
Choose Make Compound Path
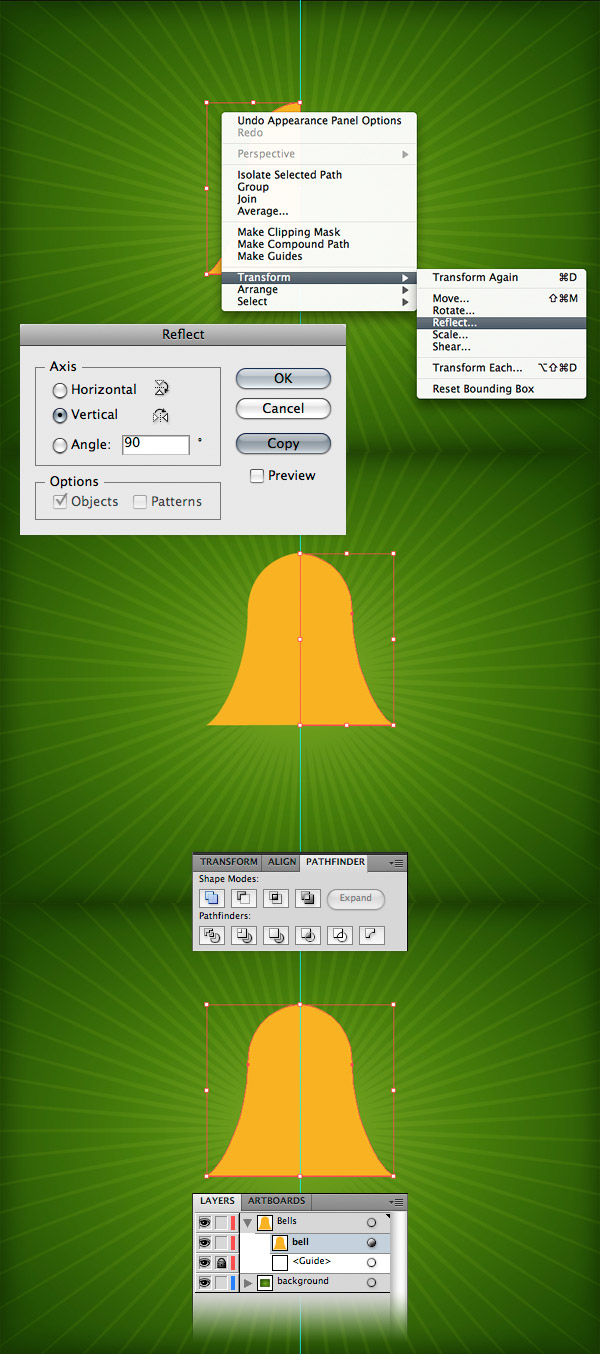pos(318,244)
